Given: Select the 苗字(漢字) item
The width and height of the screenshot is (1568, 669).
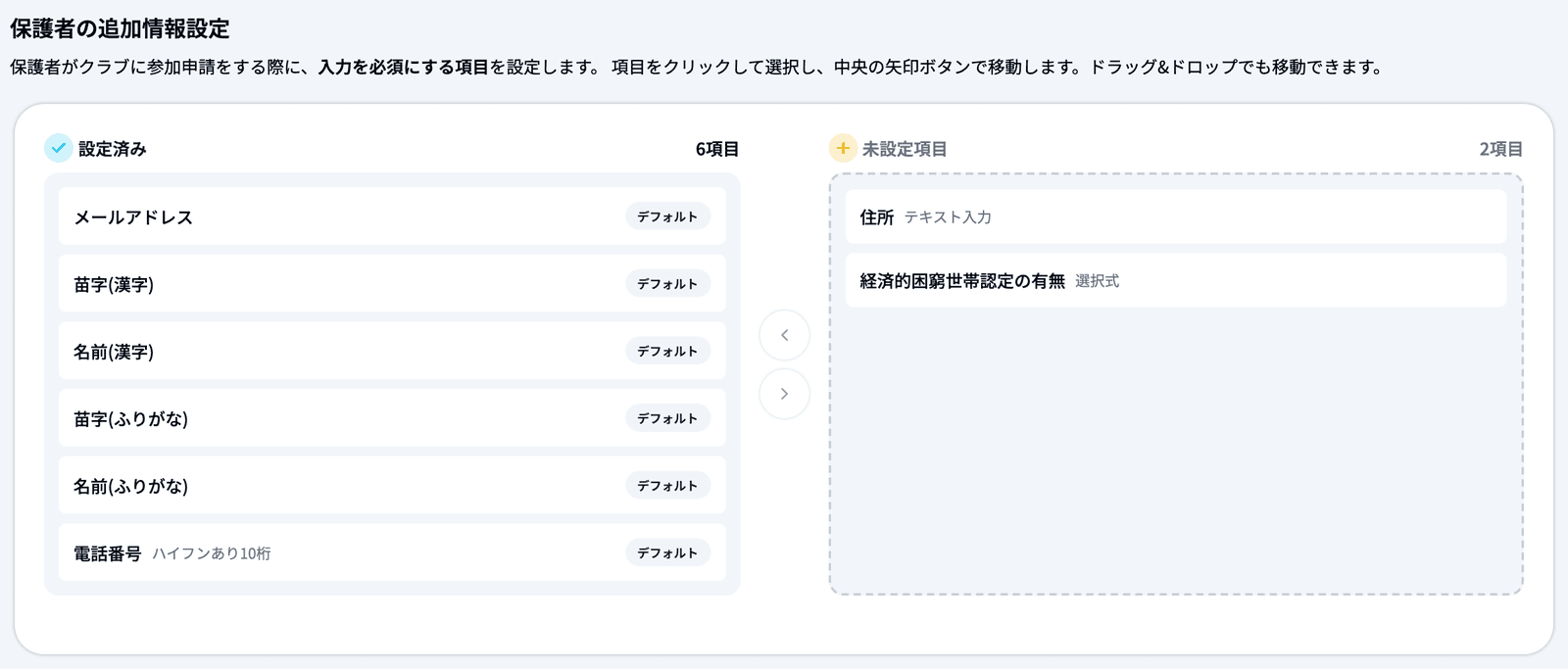Looking at the screenshot, I should (392, 284).
